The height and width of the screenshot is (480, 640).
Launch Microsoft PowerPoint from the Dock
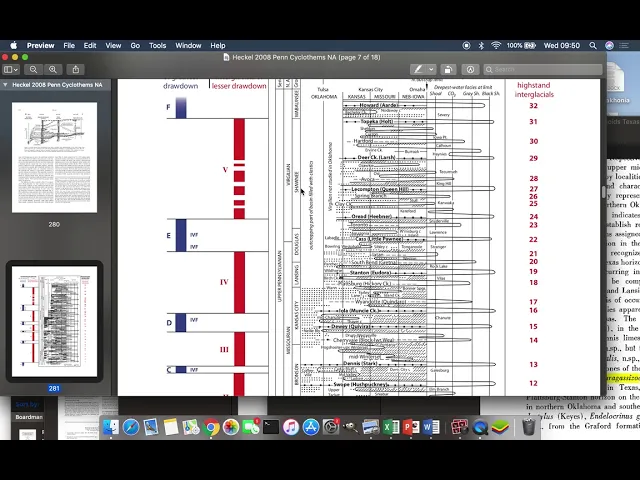click(411, 427)
